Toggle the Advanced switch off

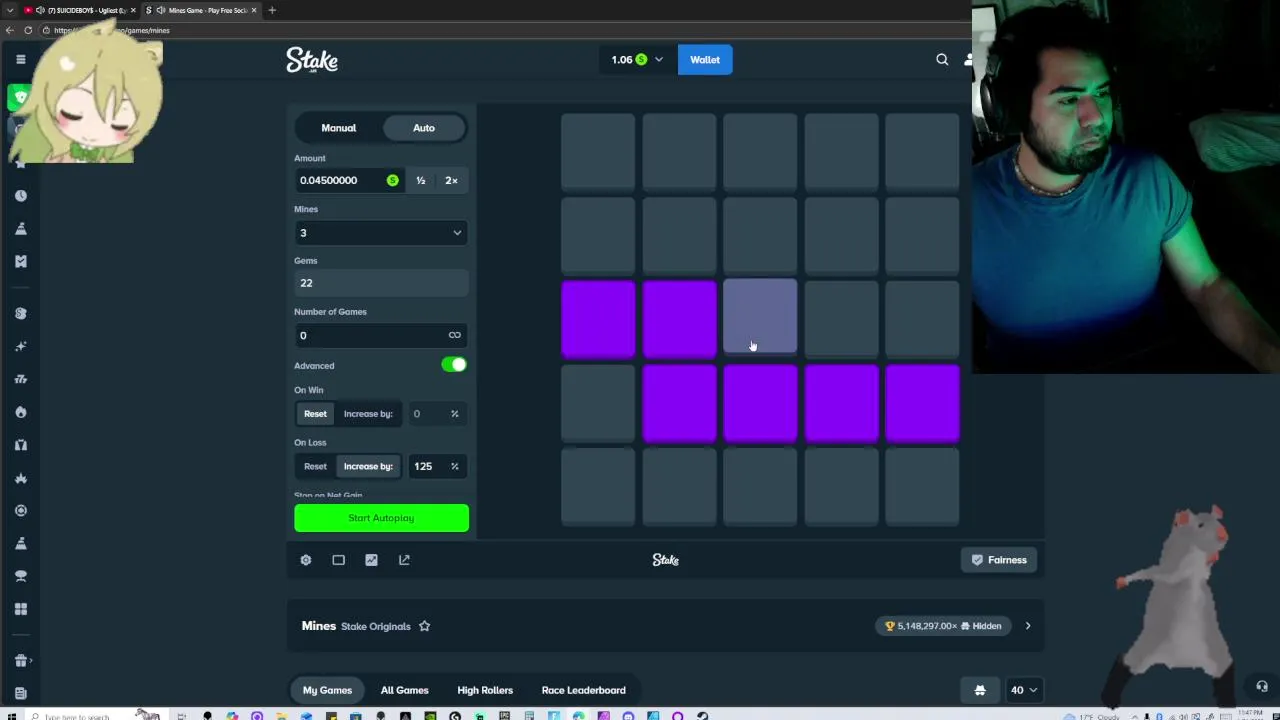454,365
